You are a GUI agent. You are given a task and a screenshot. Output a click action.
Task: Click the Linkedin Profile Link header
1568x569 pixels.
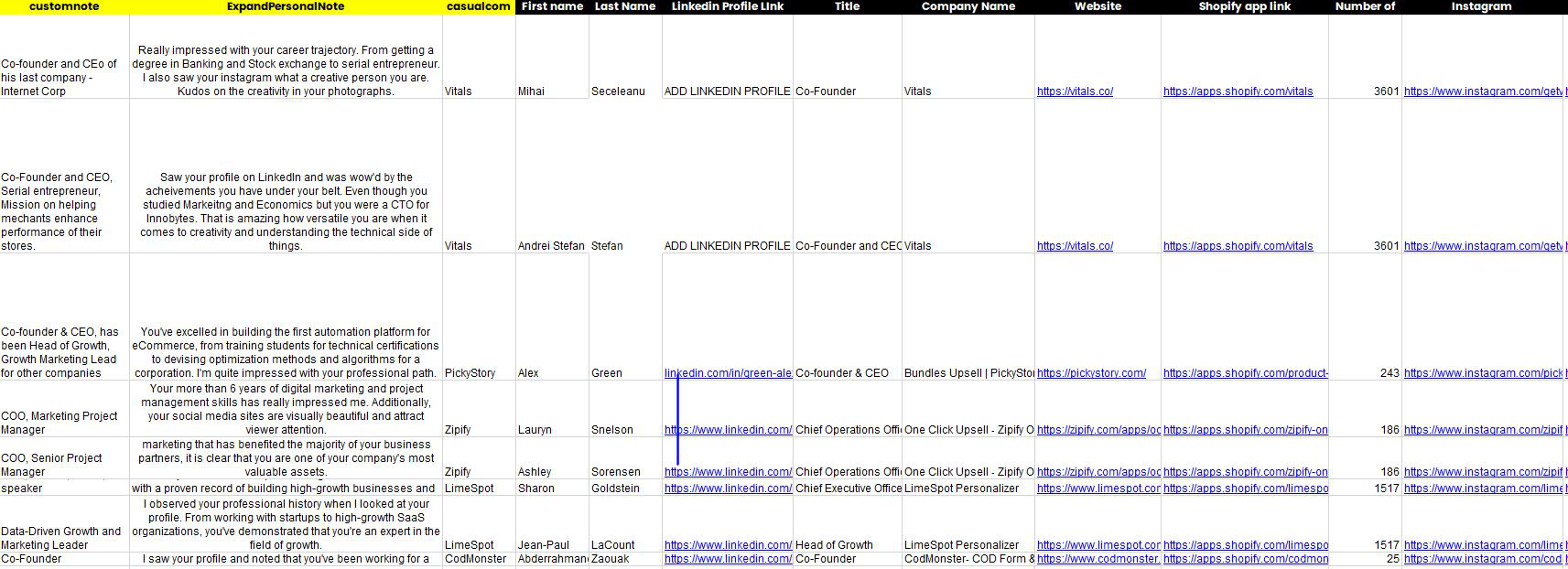coord(728,6)
